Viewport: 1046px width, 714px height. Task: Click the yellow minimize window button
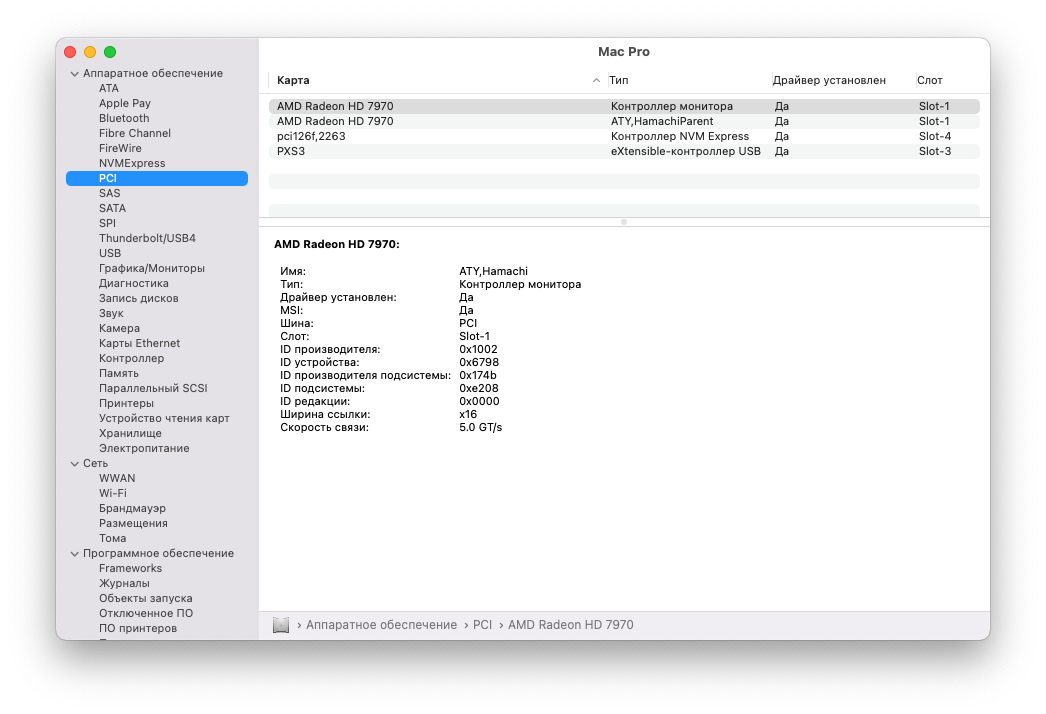coord(90,52)
